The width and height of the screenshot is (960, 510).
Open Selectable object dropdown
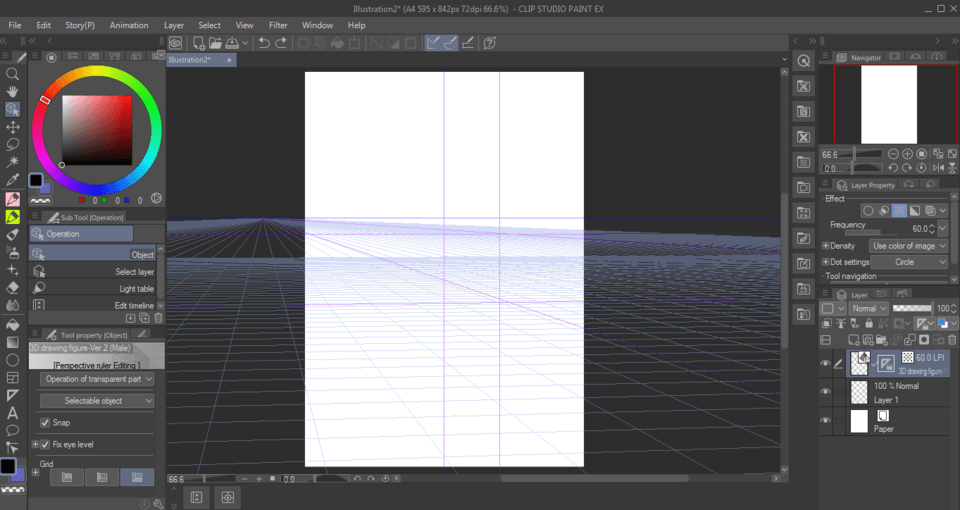pyautogui.click(x=97, y=401)
